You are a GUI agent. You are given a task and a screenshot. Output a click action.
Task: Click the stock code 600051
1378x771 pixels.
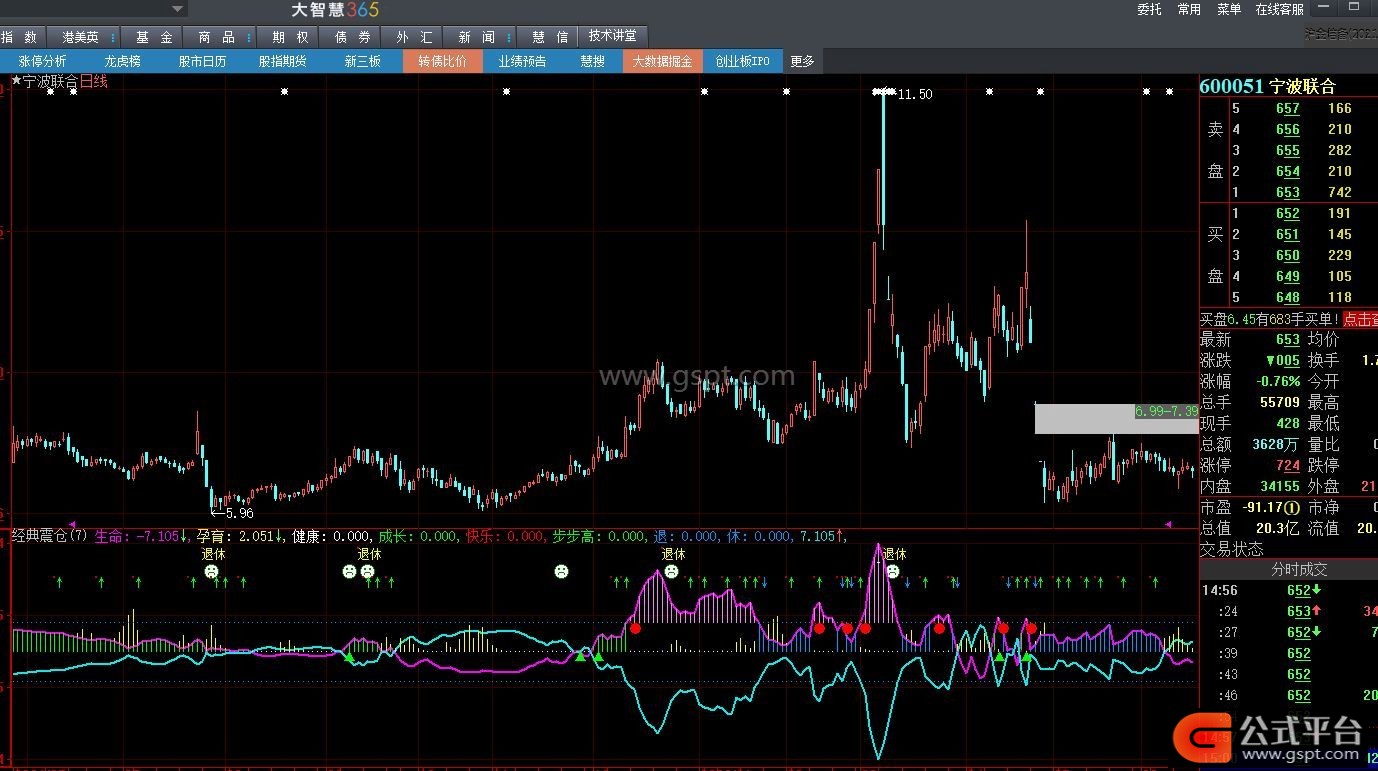click(x=1232, y=87)
